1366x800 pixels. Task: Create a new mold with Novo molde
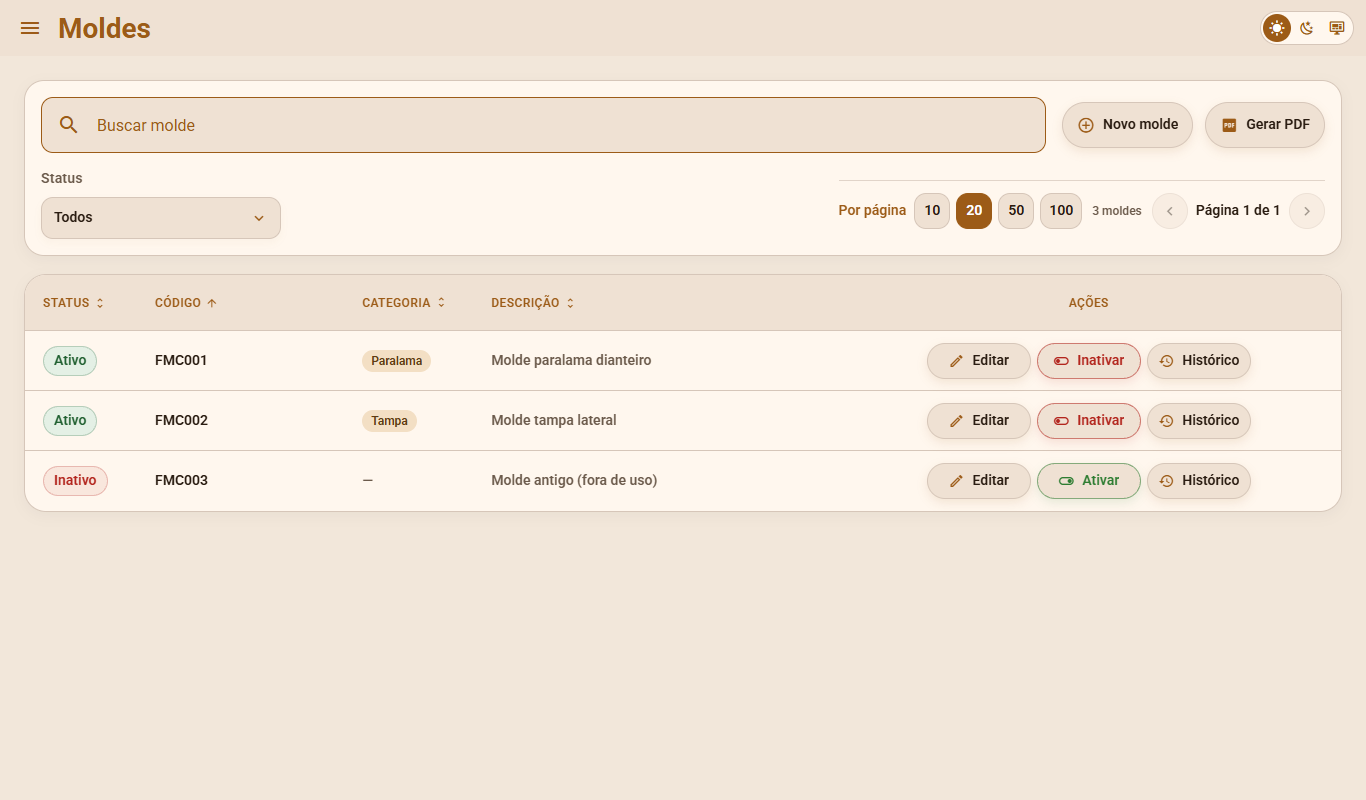click(x=1127, y=125)
